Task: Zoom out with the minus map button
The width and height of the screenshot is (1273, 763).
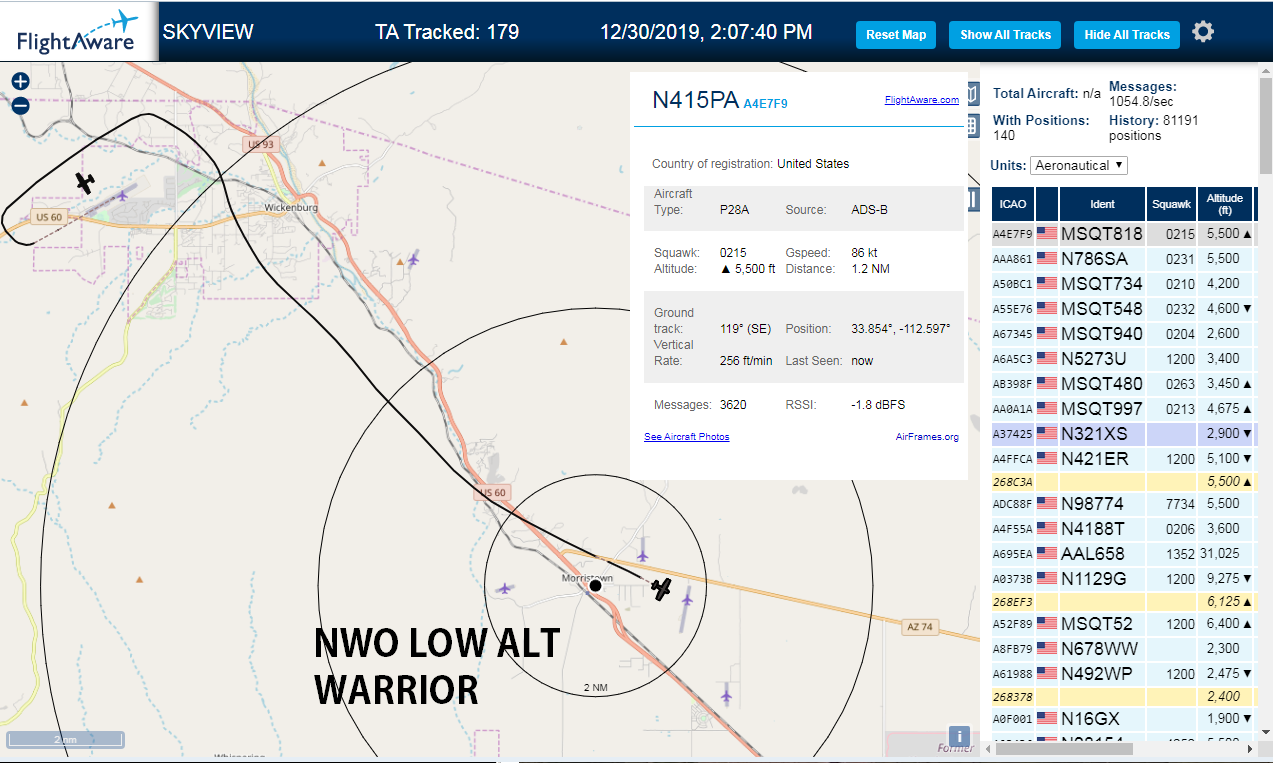Action: (20, 105)
